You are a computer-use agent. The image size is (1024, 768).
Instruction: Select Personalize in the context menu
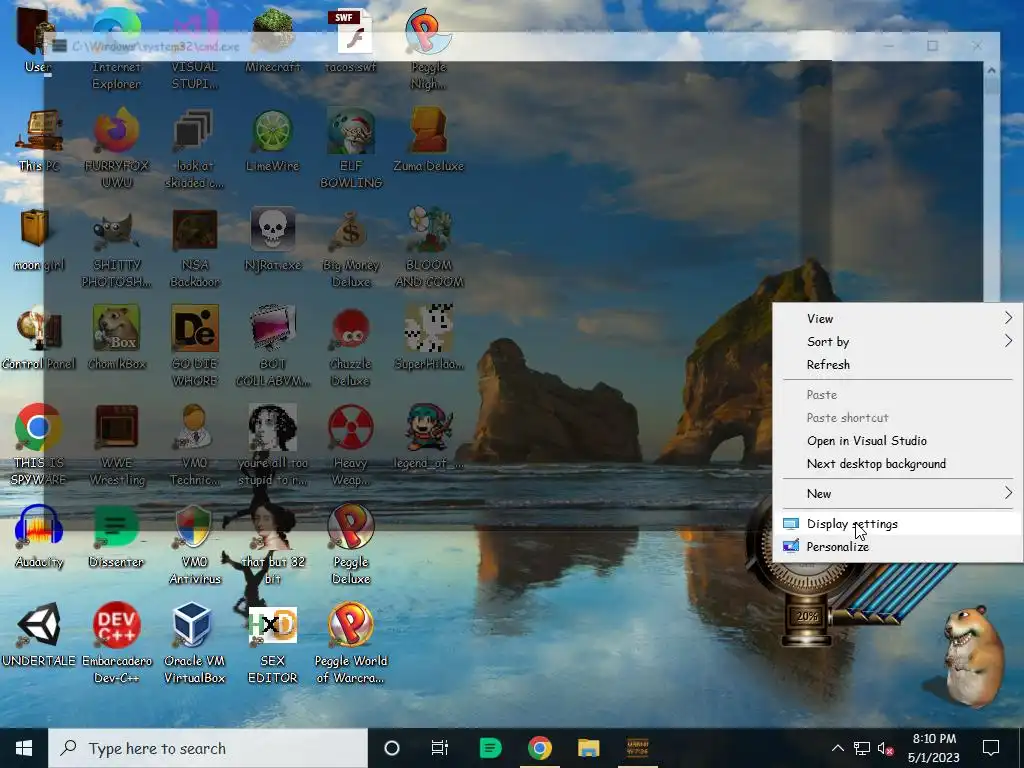click(x=898, y=546)
